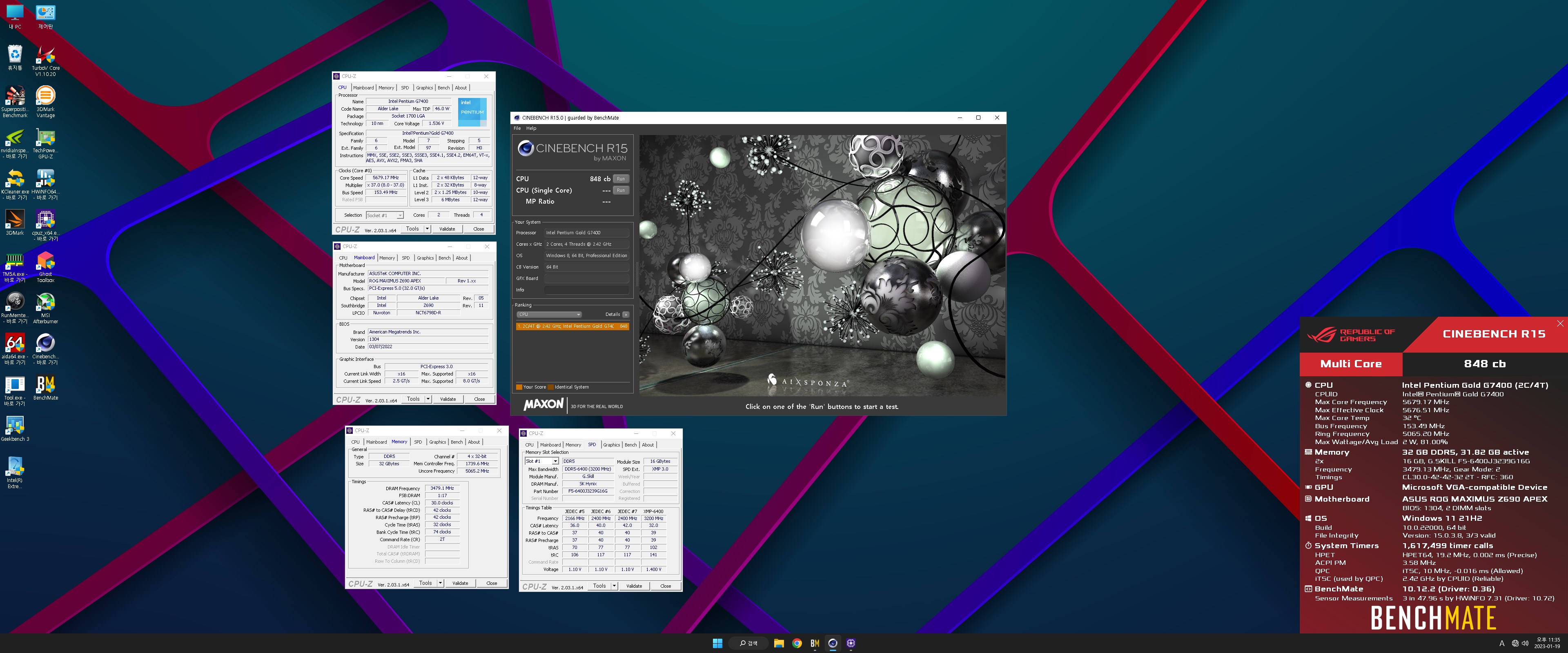Open Tools dropdown arrow in CPU-Z CPU window
Viewport: 1568px width, 653px height.
pos(427,229)
